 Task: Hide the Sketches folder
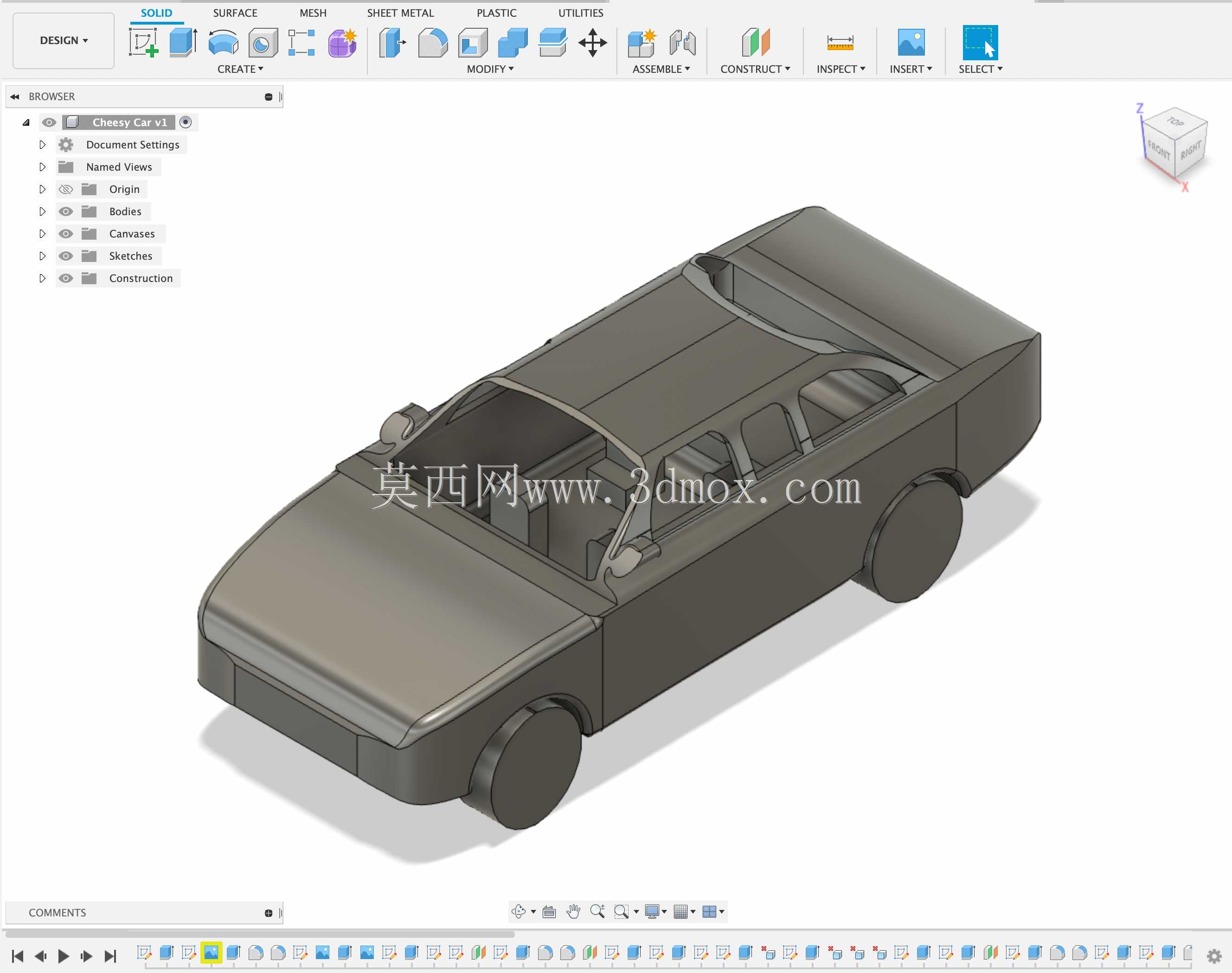(66, 256)
